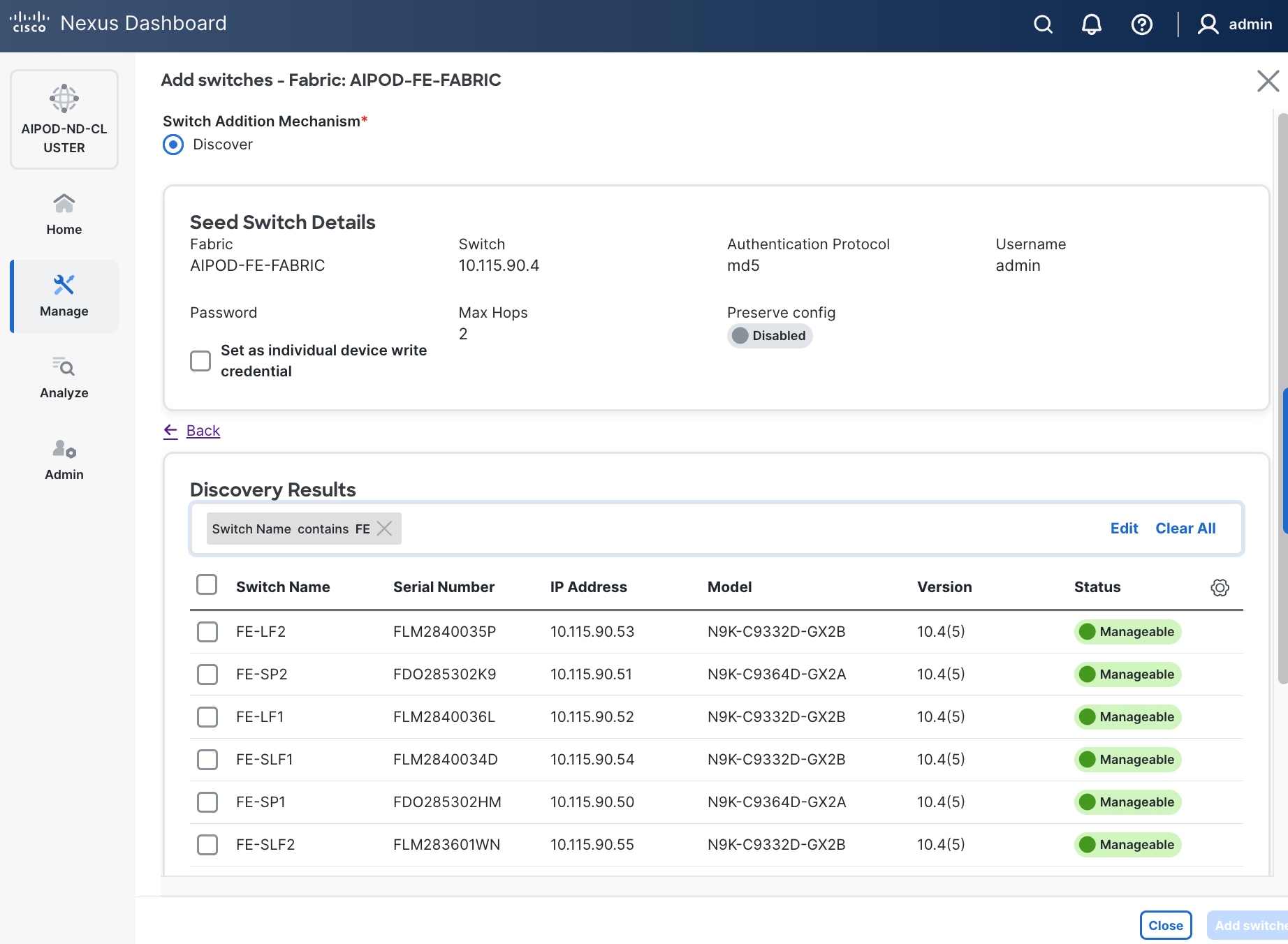Select the Discover radio button
Viewport: 1288px width, 944px height.
(173, 145)
